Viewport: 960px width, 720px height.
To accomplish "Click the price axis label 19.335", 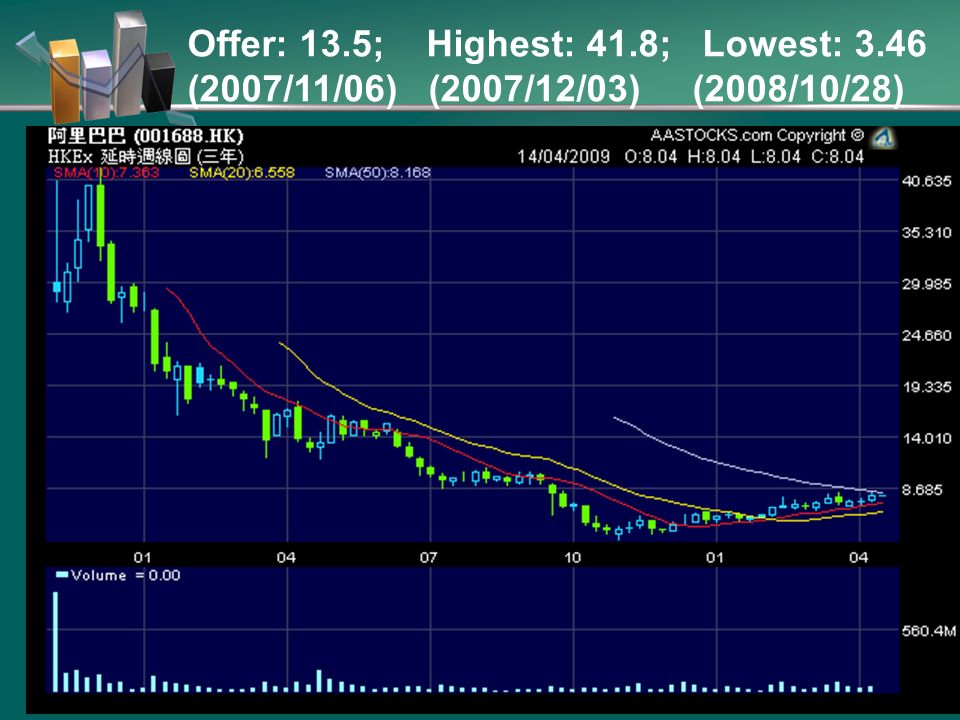I will click(927, 387).
